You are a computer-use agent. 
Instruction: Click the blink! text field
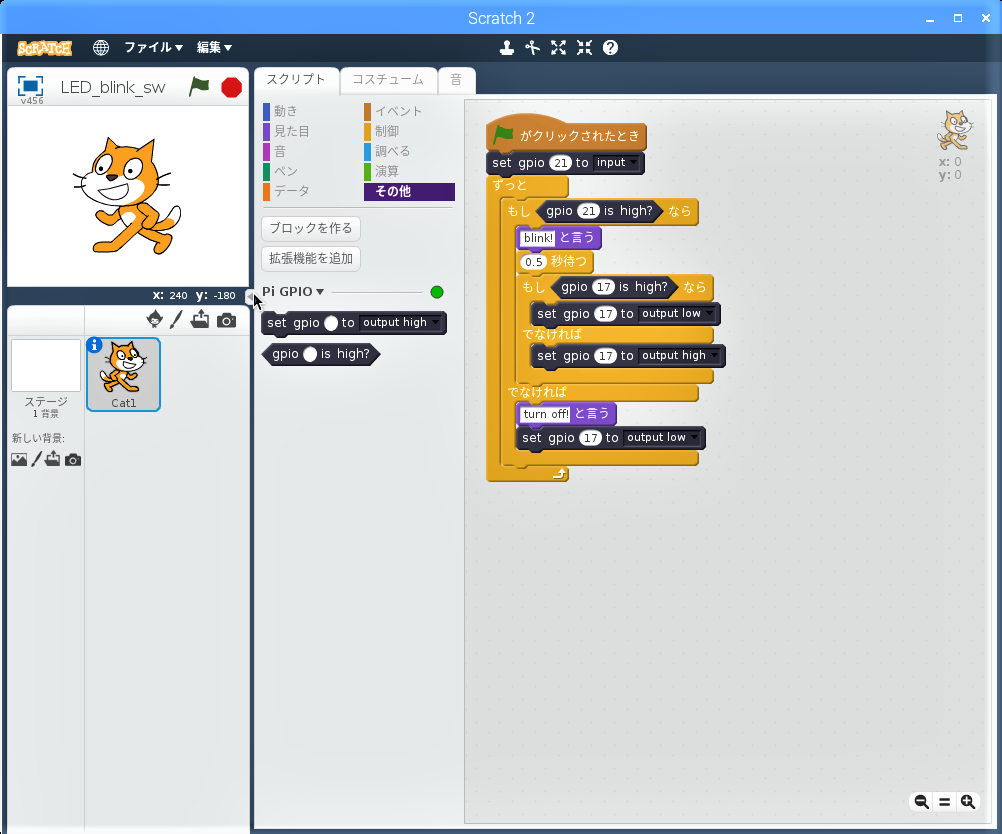coord(538,238)
